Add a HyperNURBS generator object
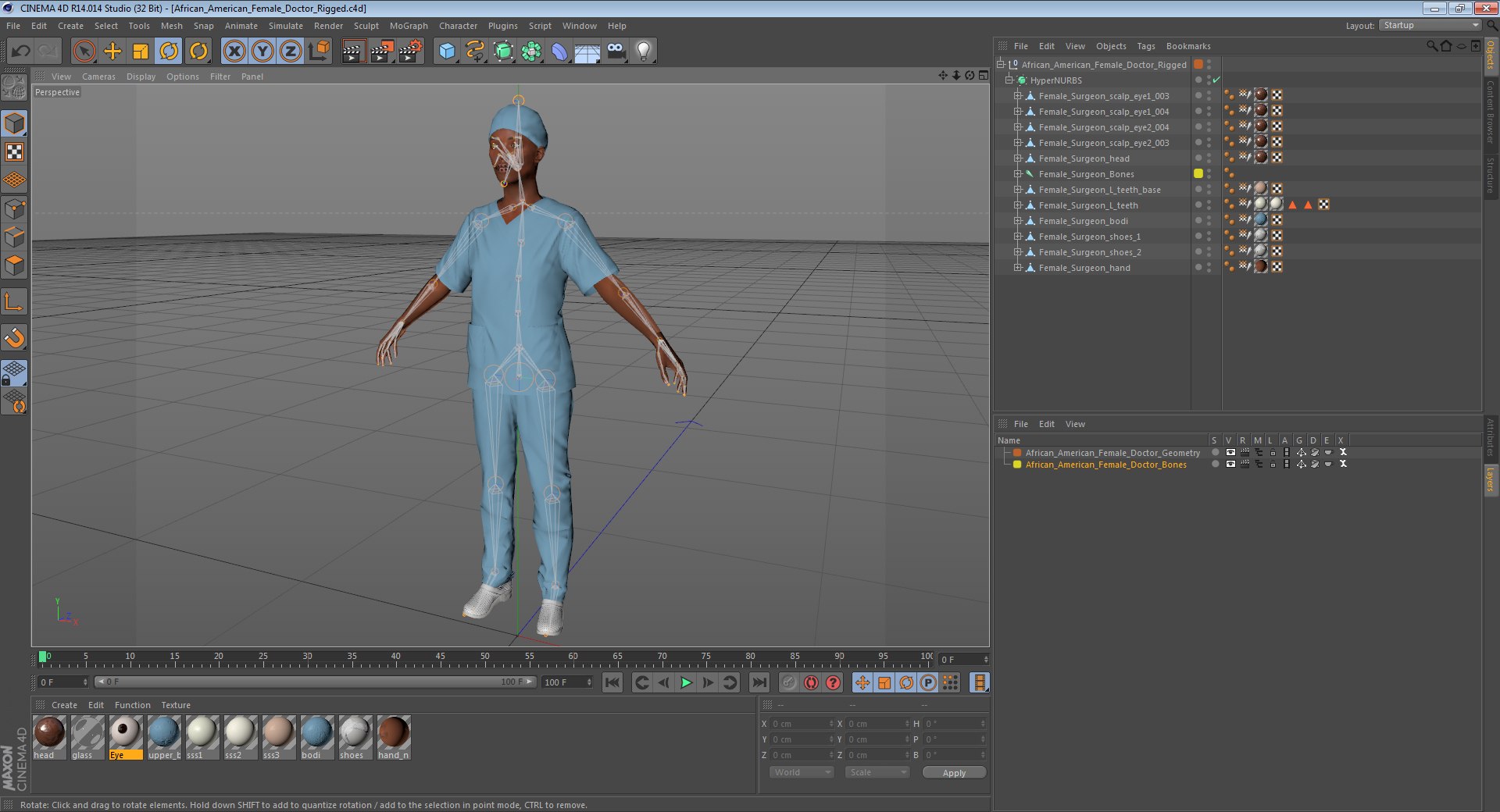 pos(504,52)
